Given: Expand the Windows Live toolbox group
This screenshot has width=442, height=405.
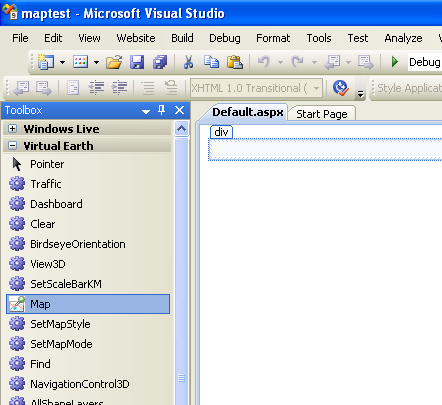Looking at the screenshot, I should [12, 129].
